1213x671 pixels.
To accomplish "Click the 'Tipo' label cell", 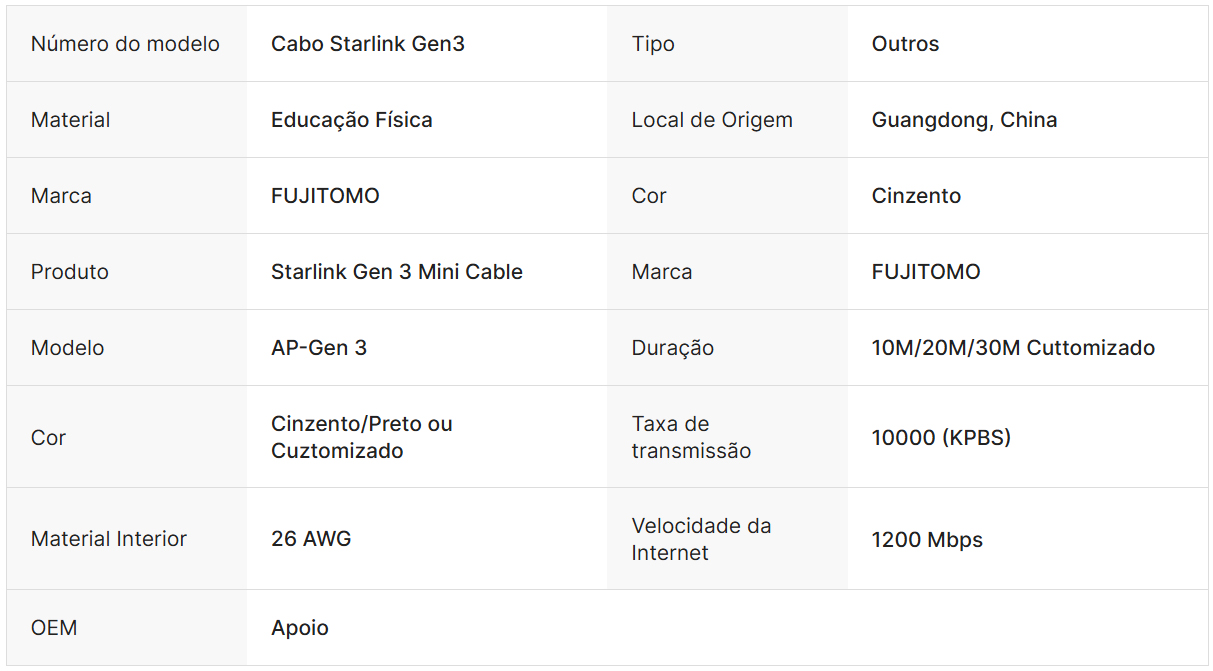I will tap(653, 44).
